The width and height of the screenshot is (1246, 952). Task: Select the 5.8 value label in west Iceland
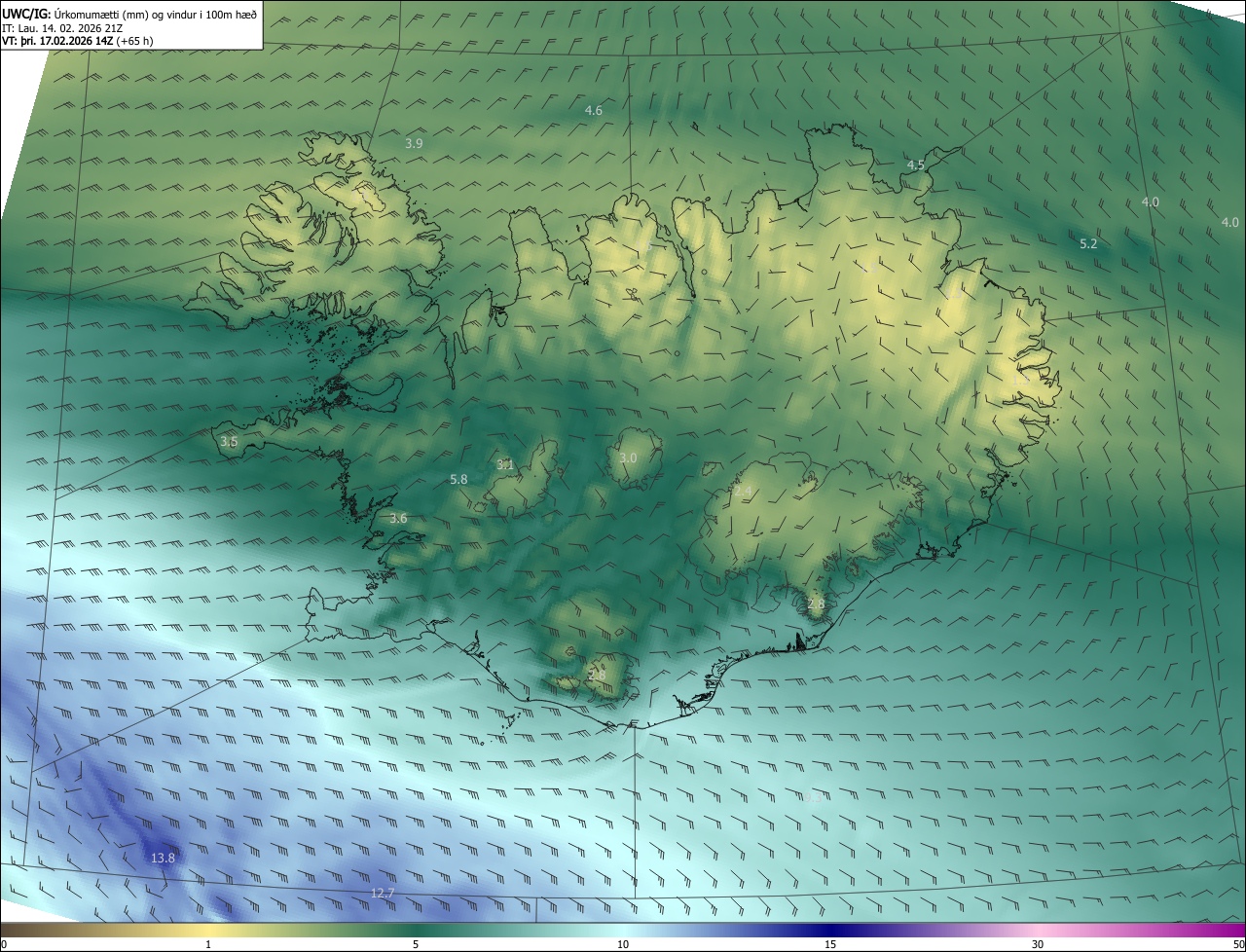tap(458, 480)
